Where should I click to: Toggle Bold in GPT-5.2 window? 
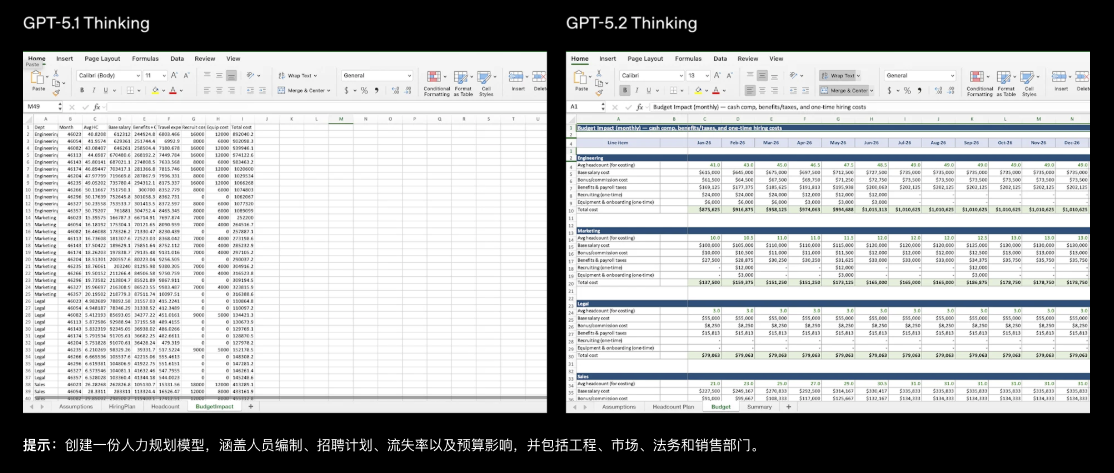click(x=624, y=90)
